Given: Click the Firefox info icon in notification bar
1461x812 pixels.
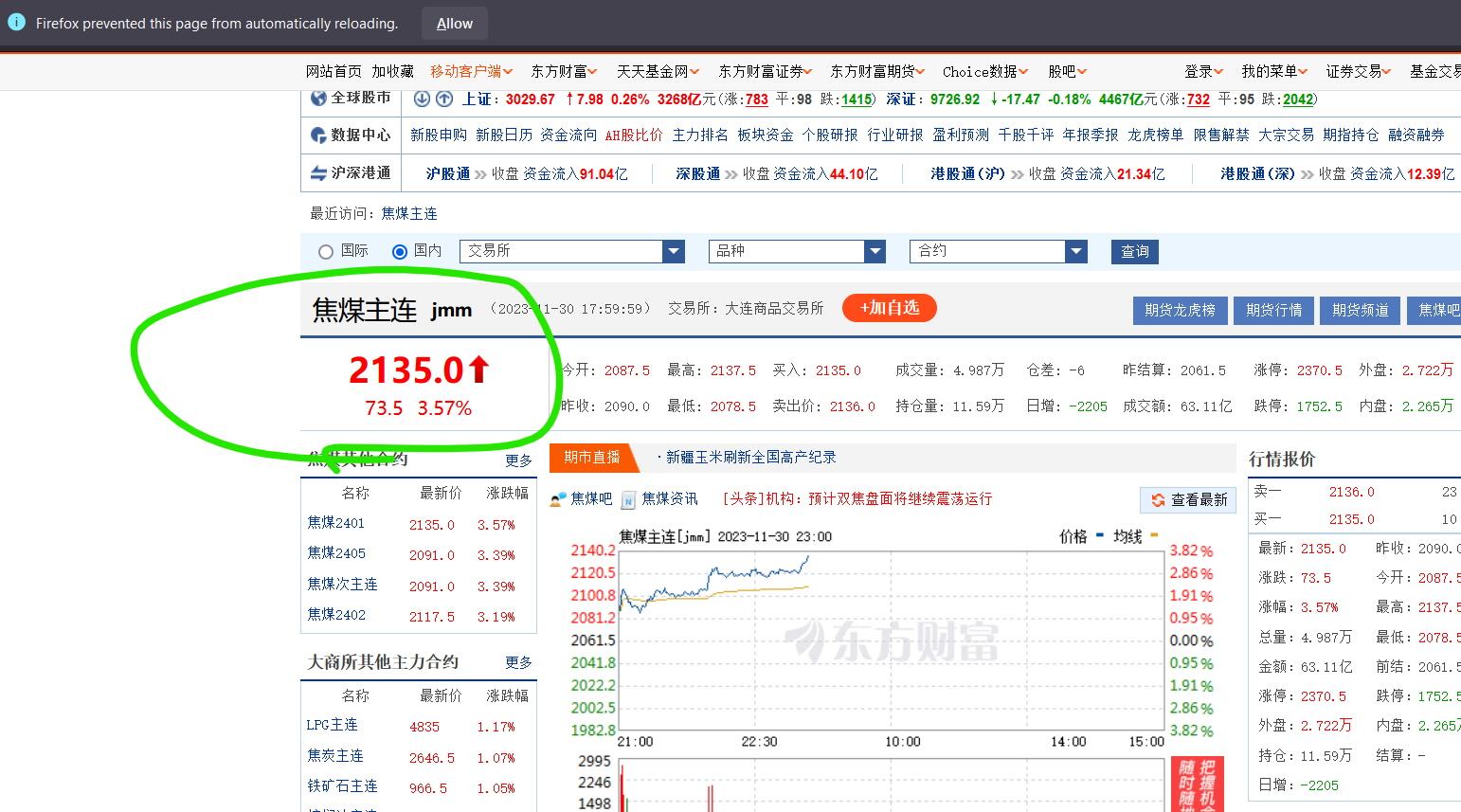Looking at the screenshot, I should point(16,22).
